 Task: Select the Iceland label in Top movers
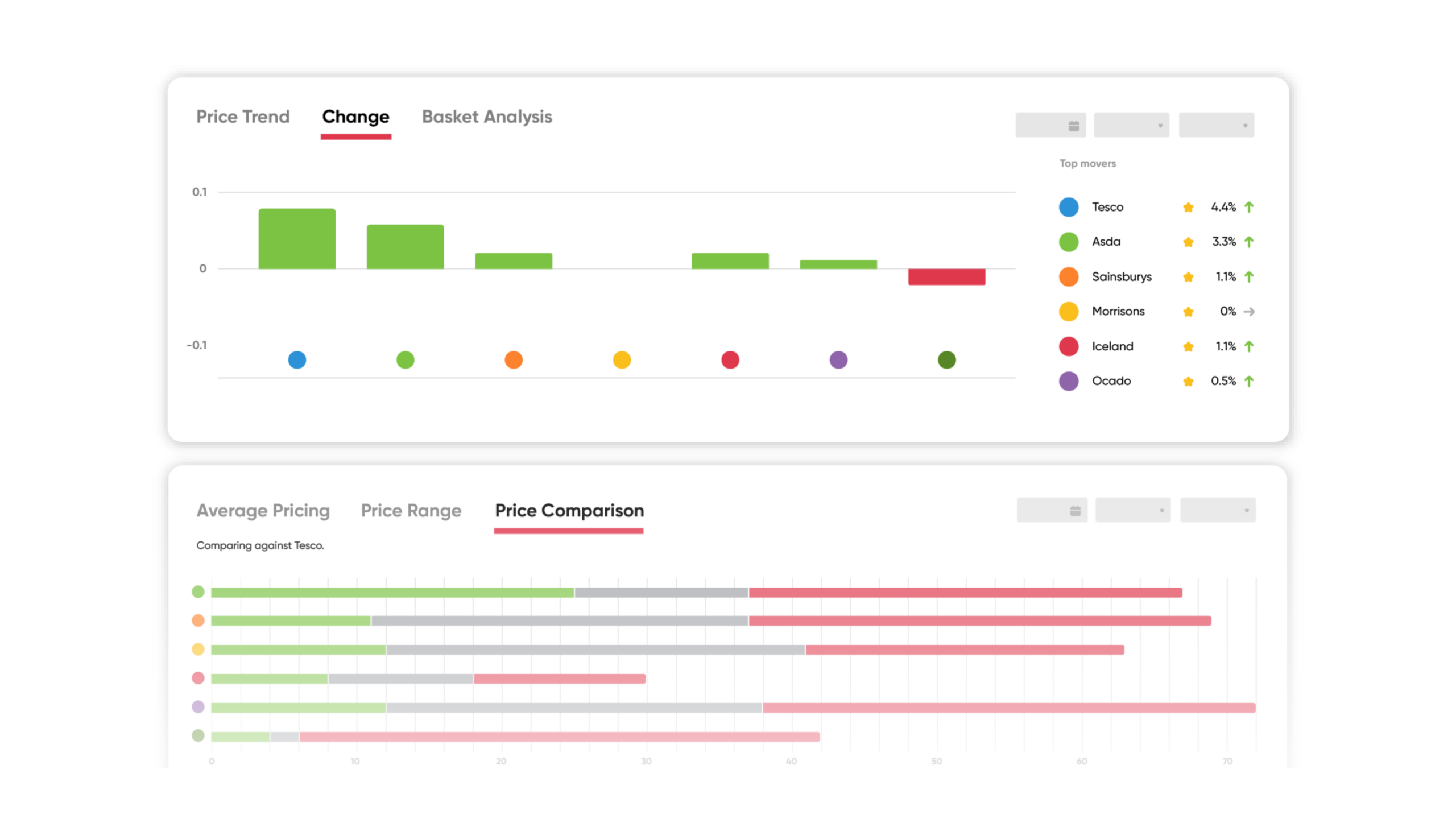[1112, 346]
